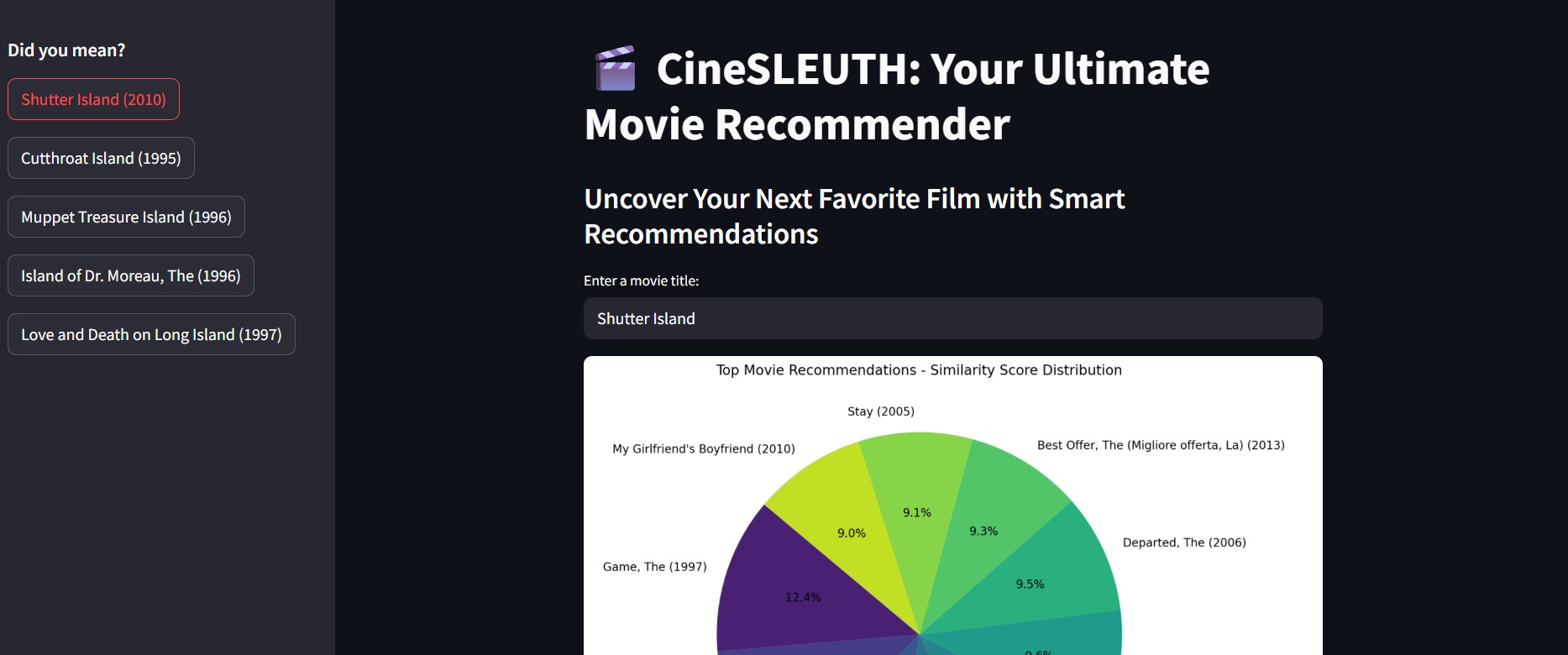Select the highlighted "Shutter Island (2010)" suggestion
Image resolution: width=1568 pixels, height=655 pixels.
coord(93,99)
